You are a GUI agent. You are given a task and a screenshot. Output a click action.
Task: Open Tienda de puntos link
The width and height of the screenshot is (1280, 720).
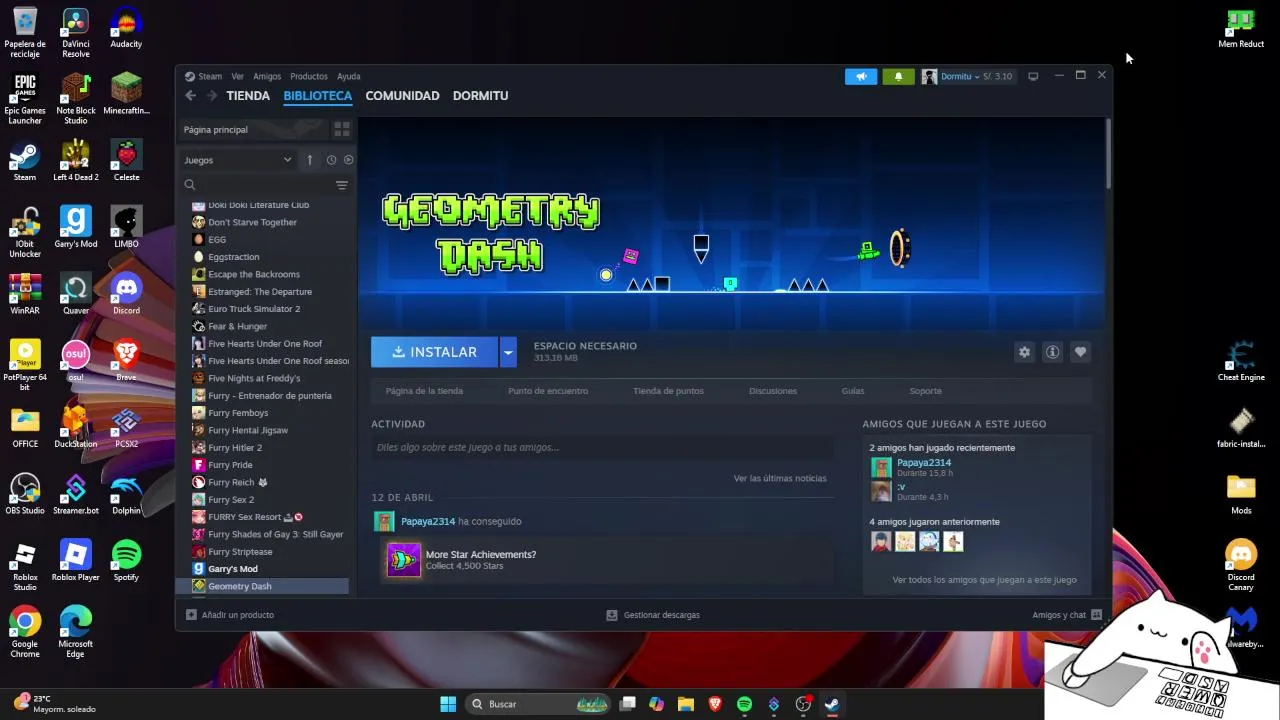(x=668, y=391)
